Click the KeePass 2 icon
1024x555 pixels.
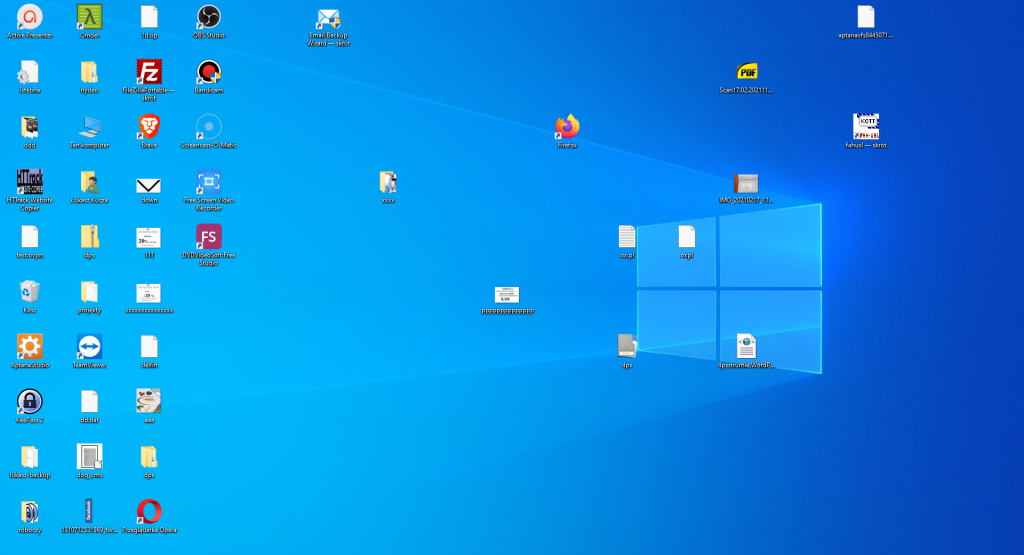29,401
